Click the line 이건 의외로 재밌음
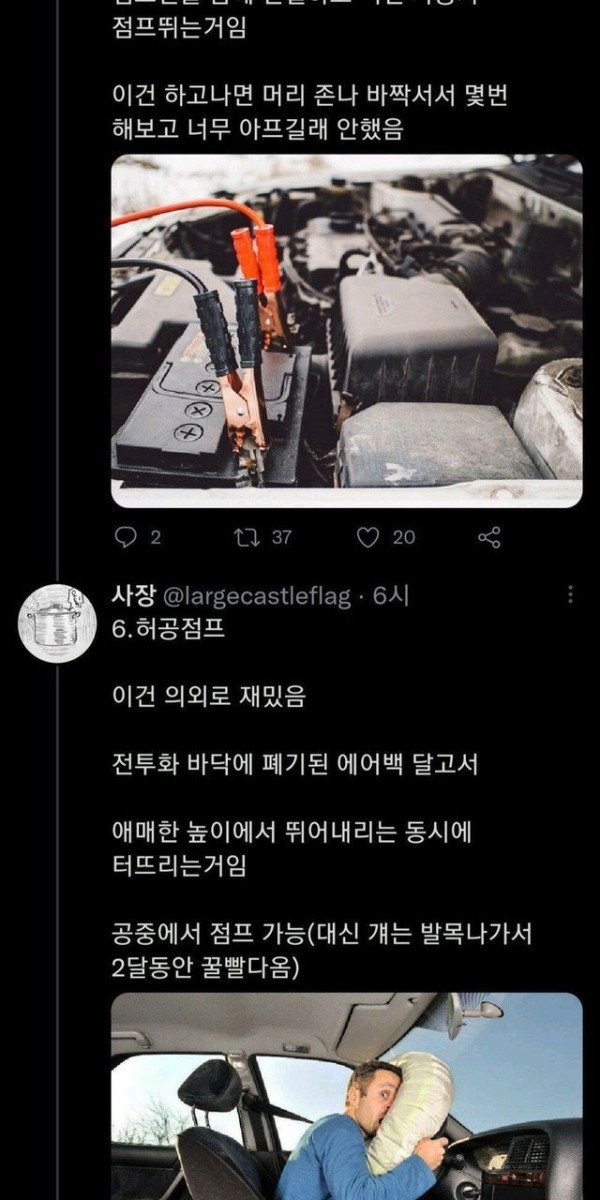 pos(208,697)
